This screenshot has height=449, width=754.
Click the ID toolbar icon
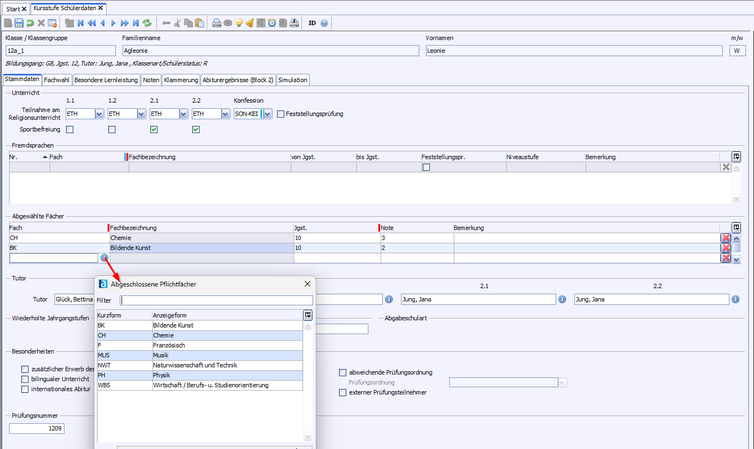pos(312,22)
